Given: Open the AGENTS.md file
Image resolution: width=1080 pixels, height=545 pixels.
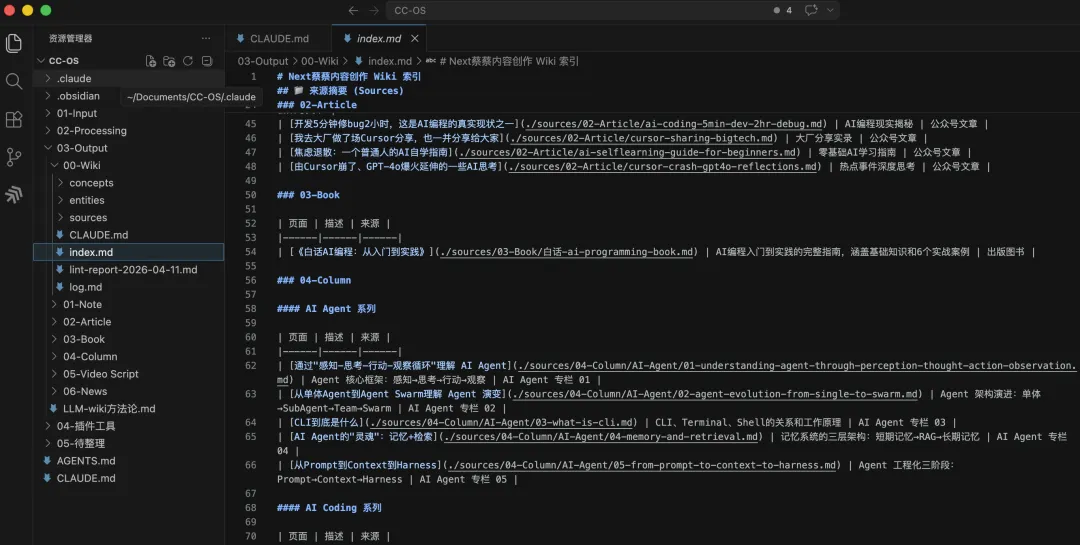Looking at the screenshot, I should [x=85, y=461].
